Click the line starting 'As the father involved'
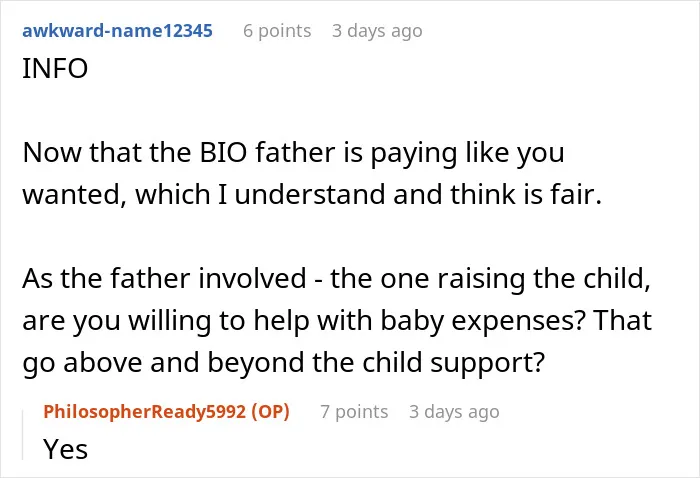Screen dimensions: 700x478 coord(336,279)
